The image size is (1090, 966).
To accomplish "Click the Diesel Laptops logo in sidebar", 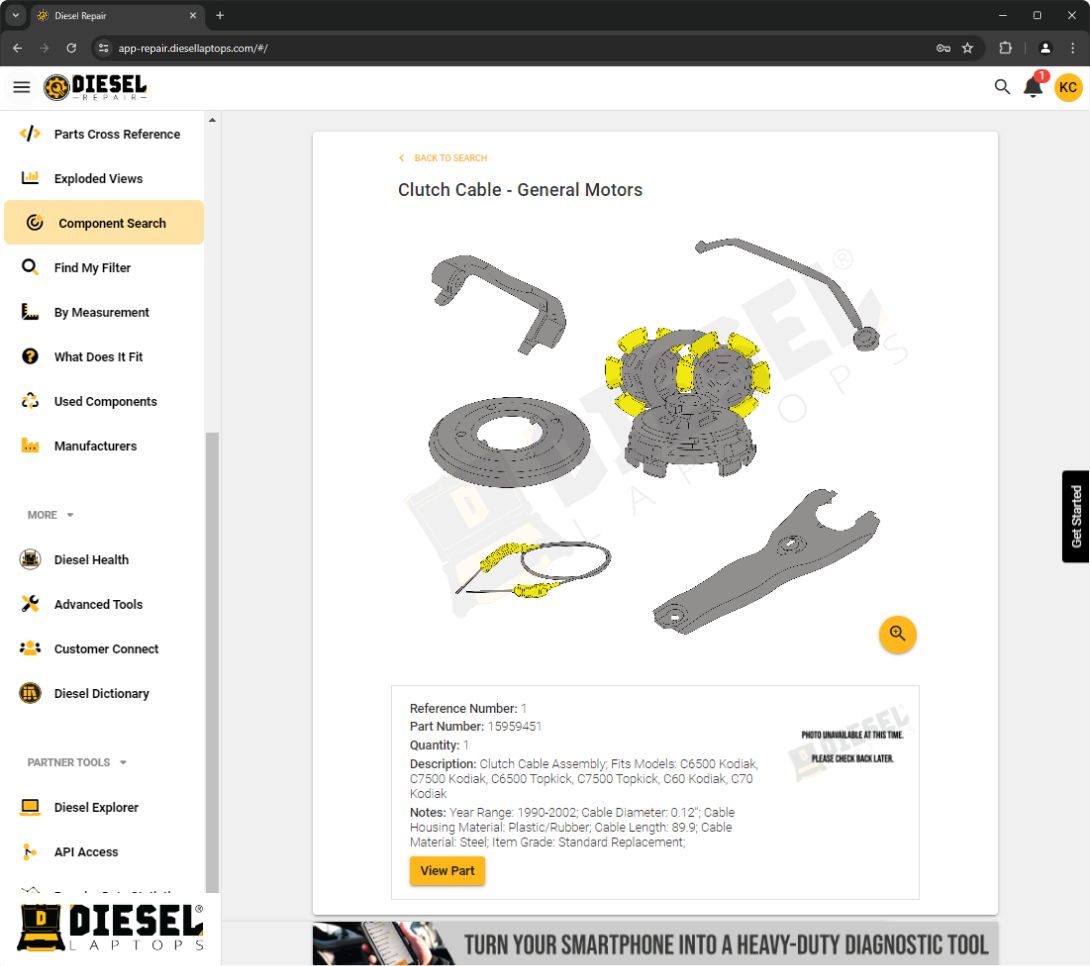I will 111,927.
